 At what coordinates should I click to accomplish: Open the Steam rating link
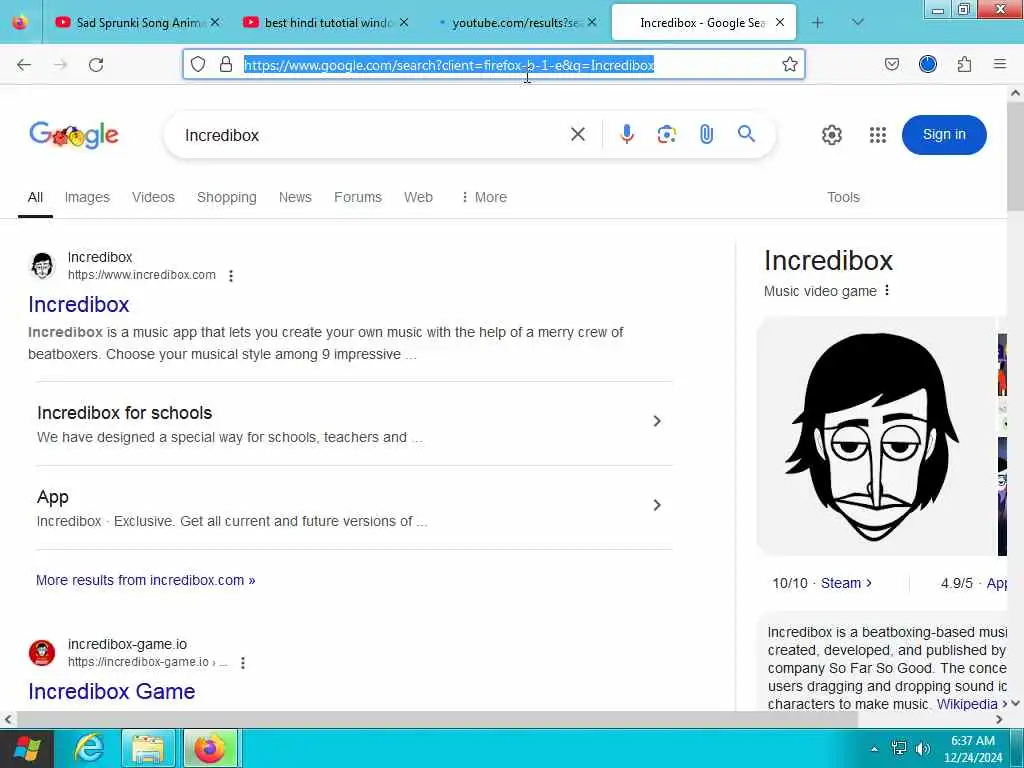point(846,583)
